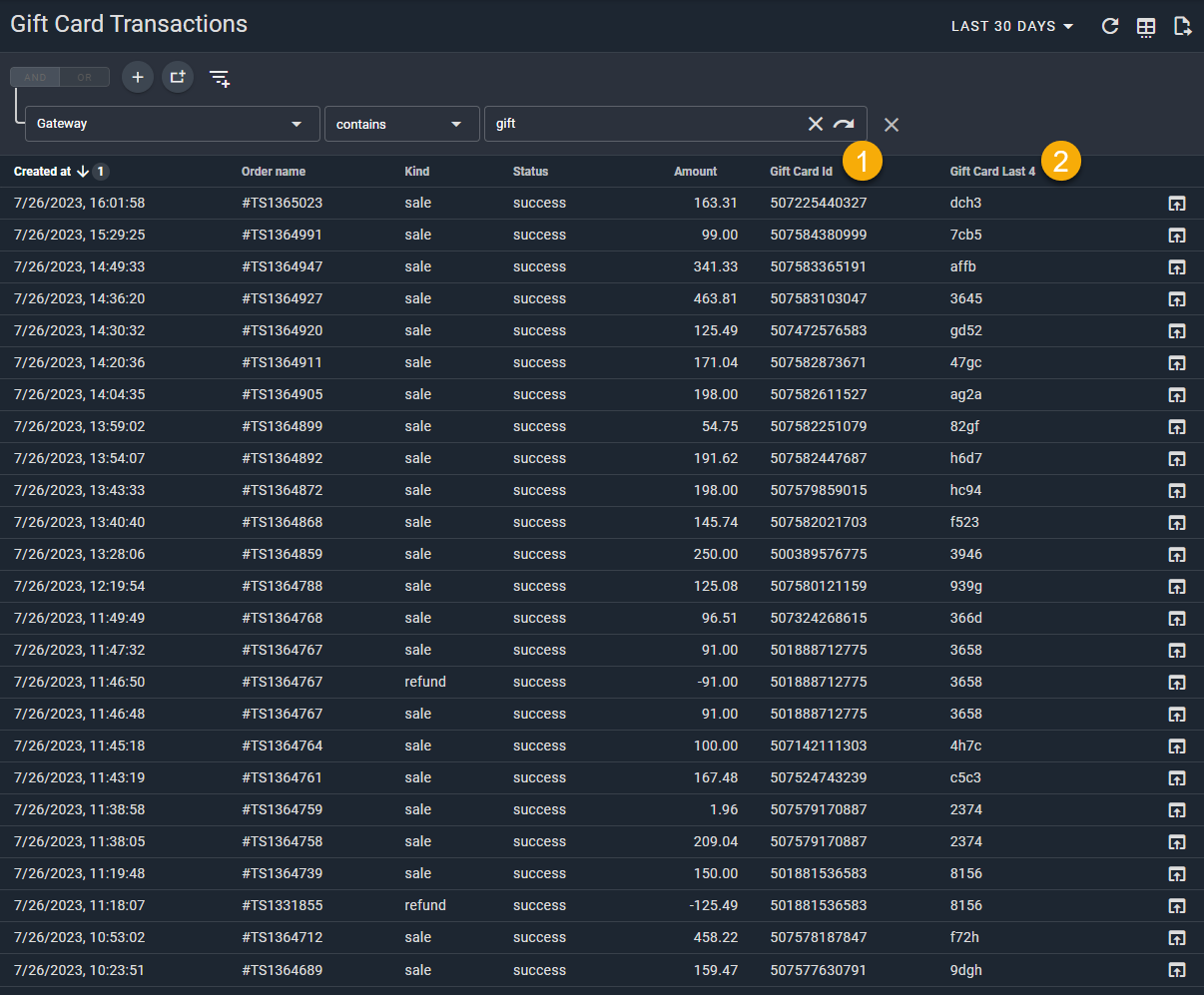This screenshot has height=995, width=1204.
Task: Expand the contains operator dropdown
Action: pos(400,124)
